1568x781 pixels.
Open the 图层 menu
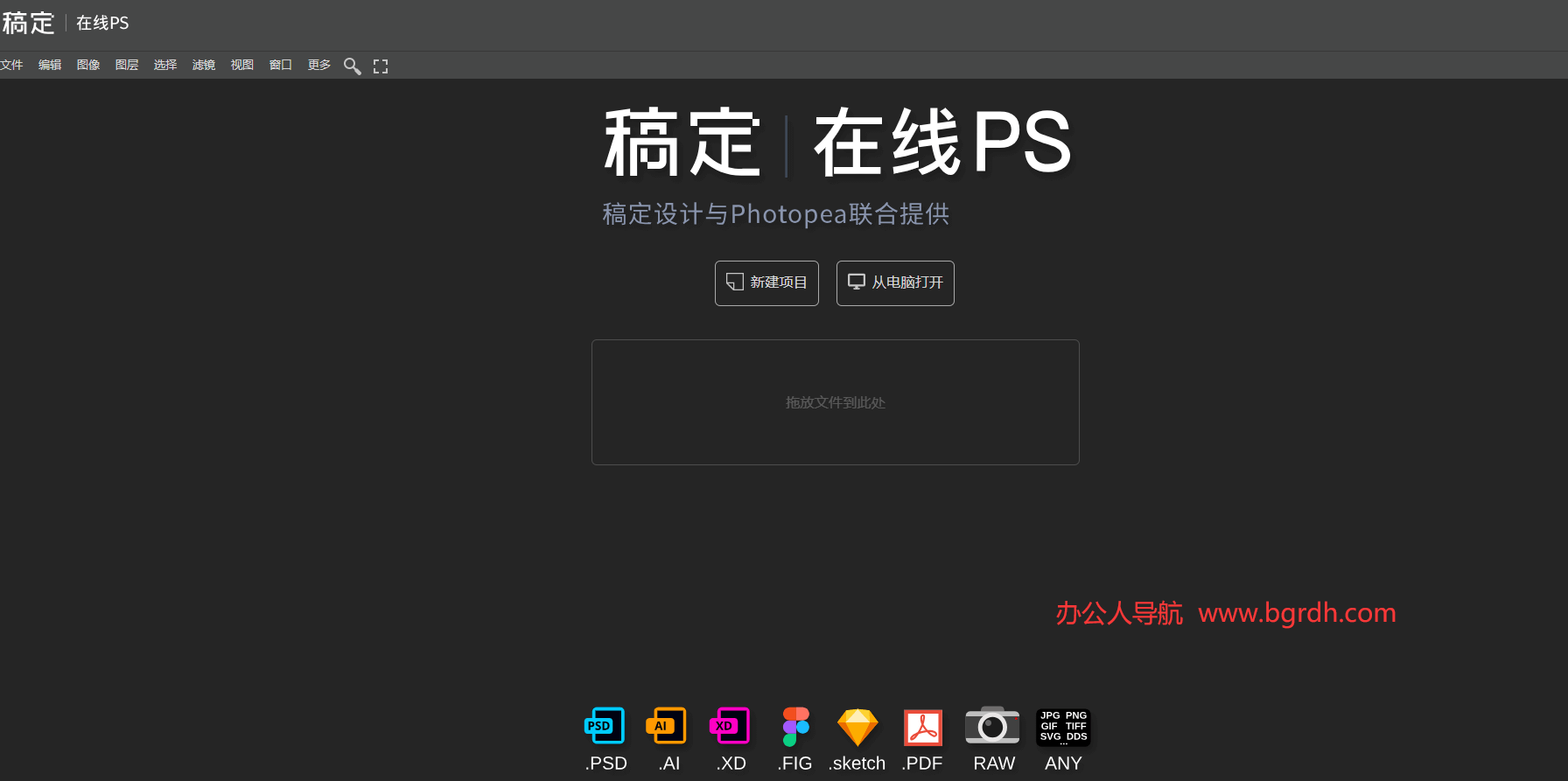point(127,66)
